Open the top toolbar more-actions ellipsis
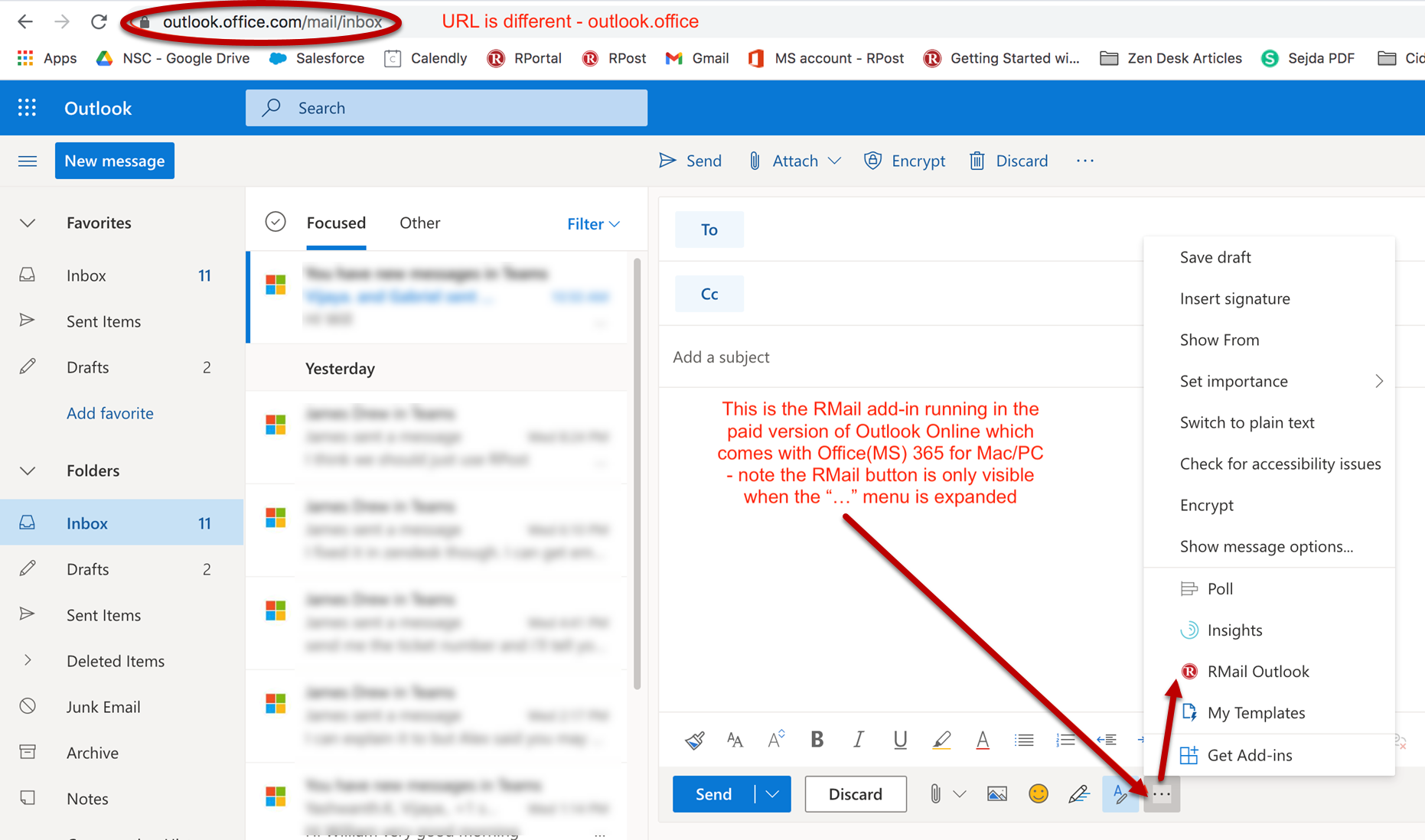1425x840 pixels. click(1085, 161)
